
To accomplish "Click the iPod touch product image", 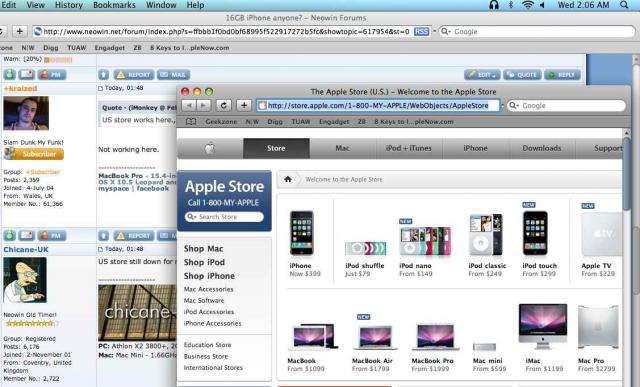I will pyautogui.click(x=535, y=233).
